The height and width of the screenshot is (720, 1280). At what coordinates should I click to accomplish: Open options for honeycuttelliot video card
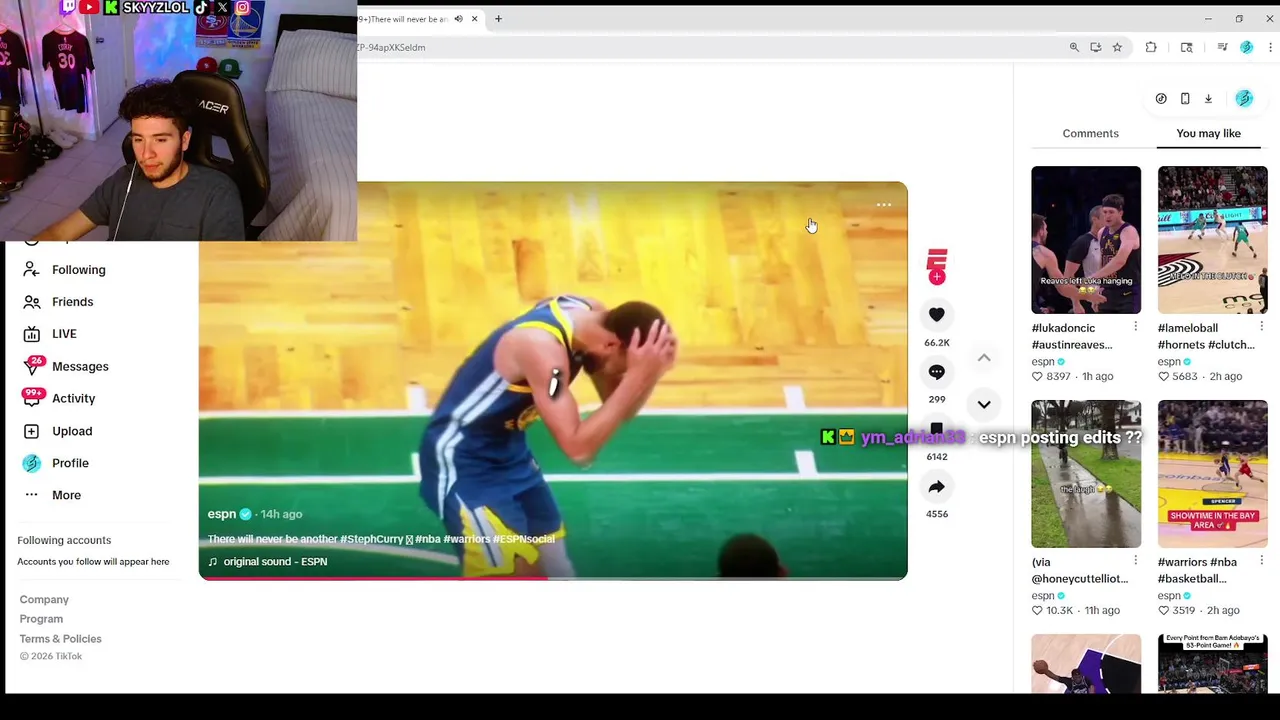click(x=1135, y=561)
